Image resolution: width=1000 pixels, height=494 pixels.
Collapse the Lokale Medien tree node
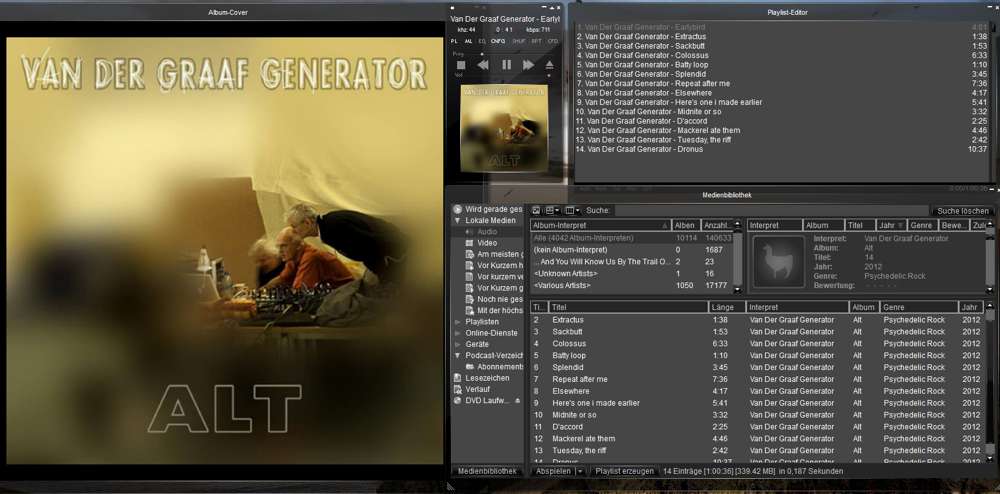(458, 220)
